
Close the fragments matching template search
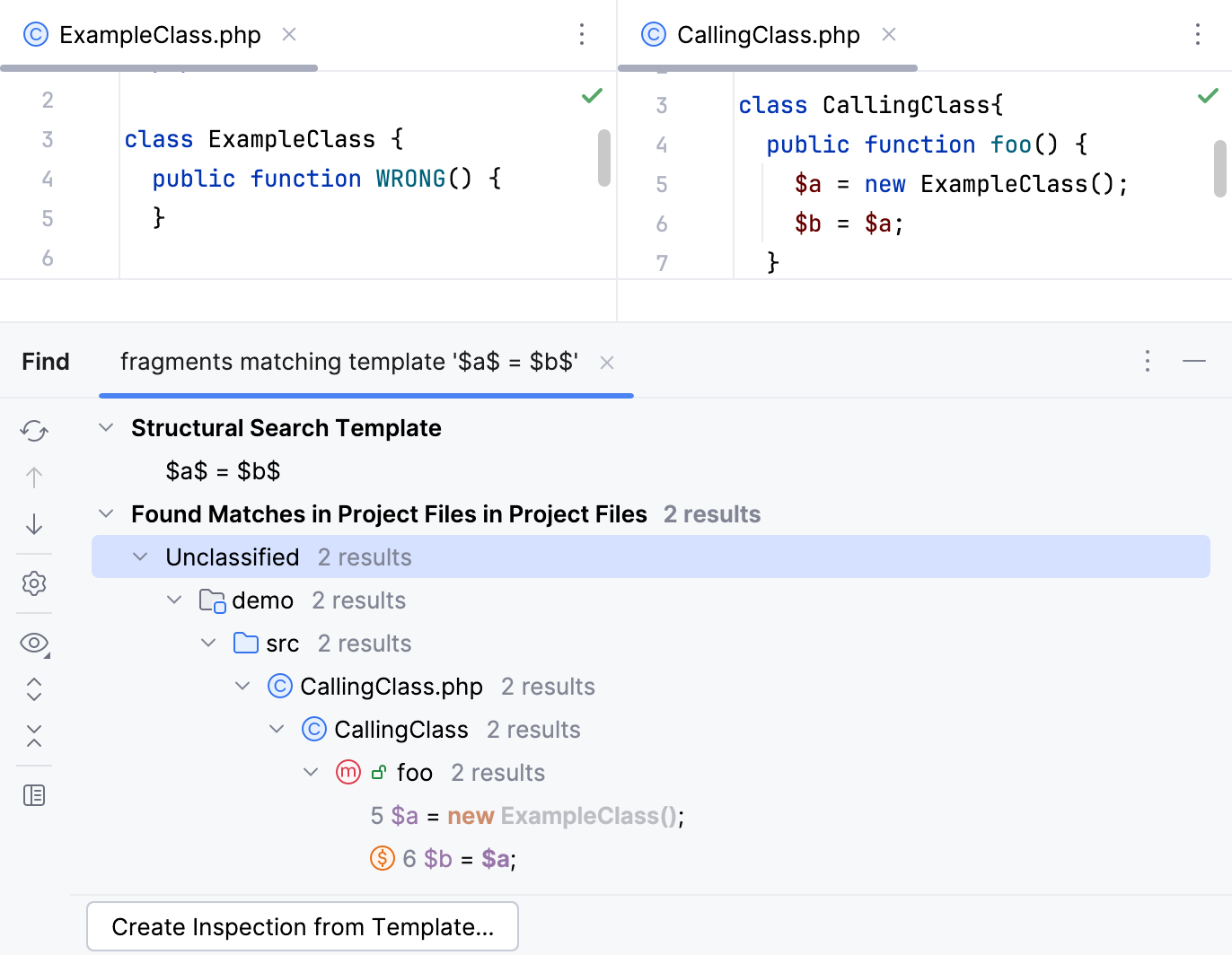(607, 363)
